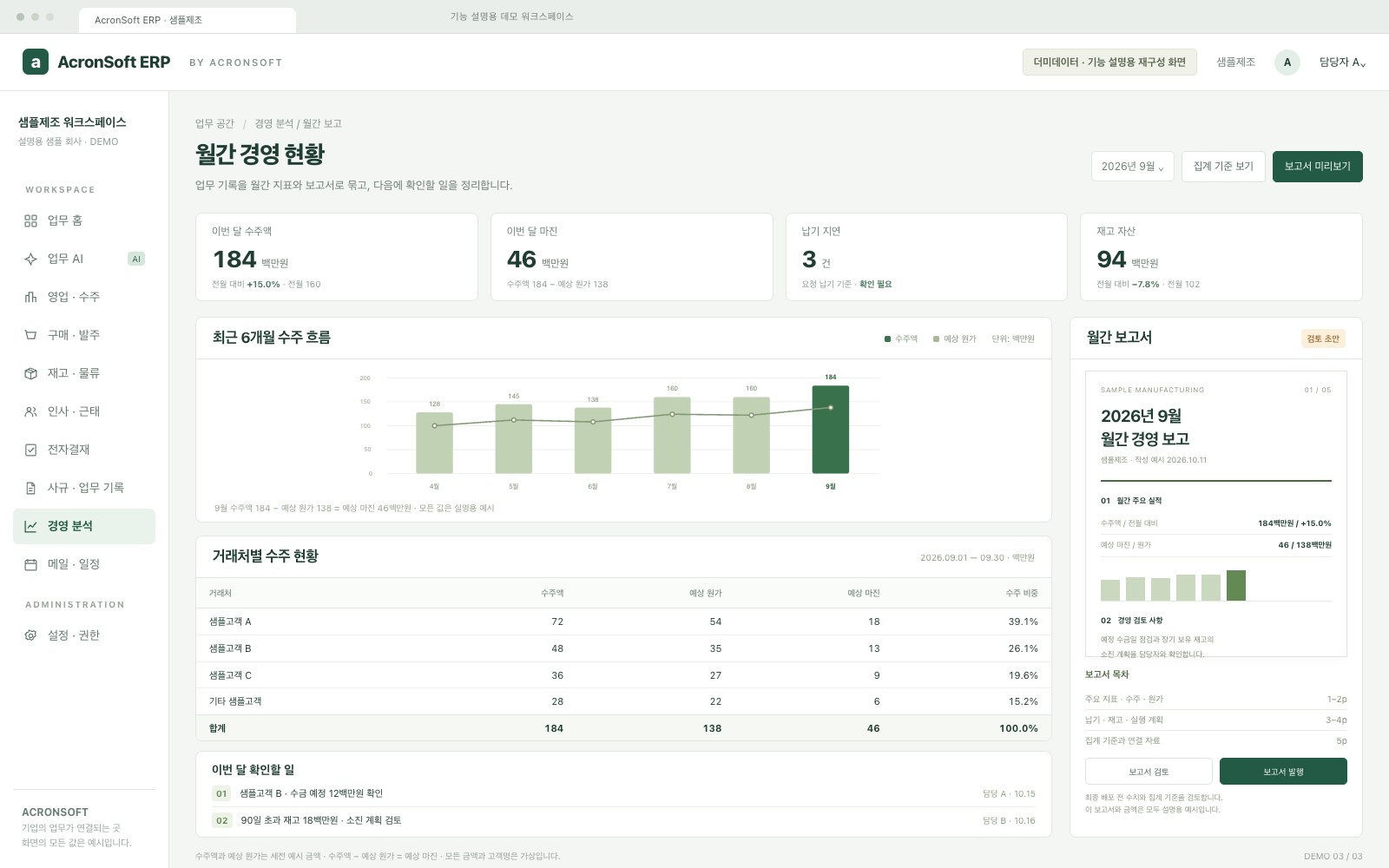Open the 설정 · 권한 gear icon
This screenshot has width=1389, height=868.
pyautogui.click(x=30, y=635)
